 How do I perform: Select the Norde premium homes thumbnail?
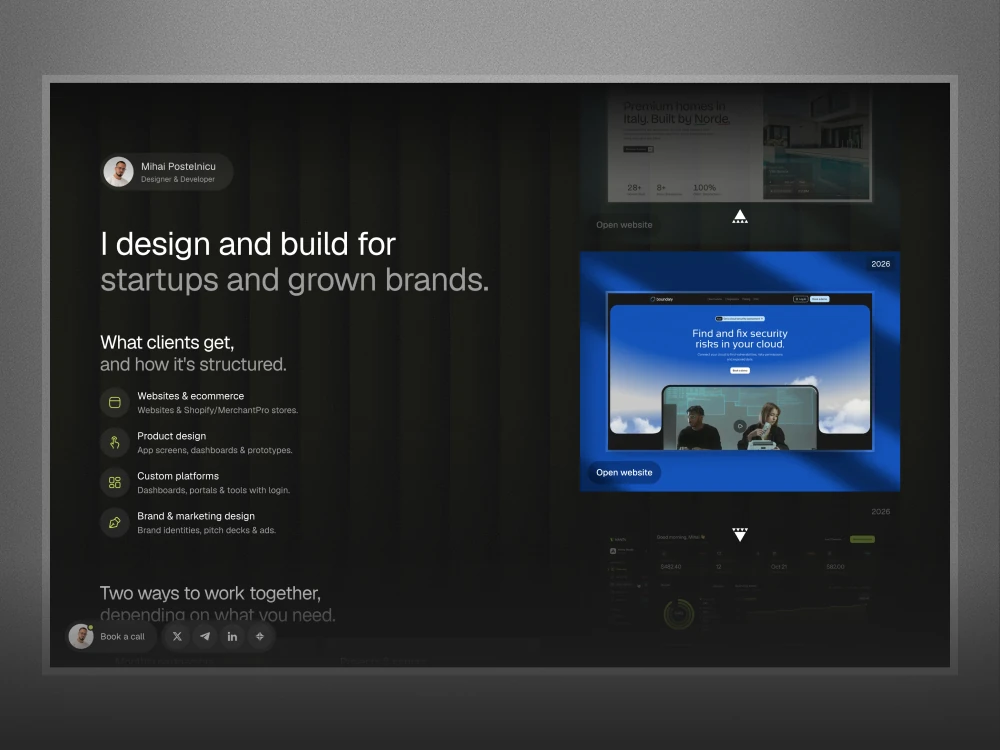[x=740, y=145]
